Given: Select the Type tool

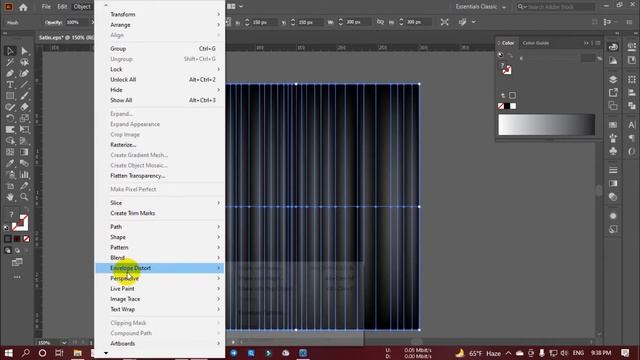Looking at the screenshot, I should pyautogui.click(x=10, y=85).
